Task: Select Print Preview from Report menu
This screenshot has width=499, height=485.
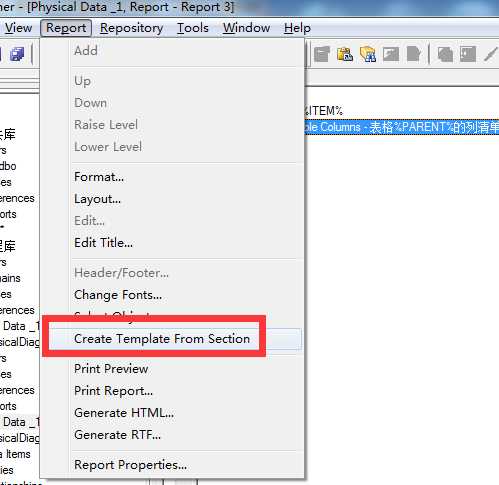Action: (111, 369)
